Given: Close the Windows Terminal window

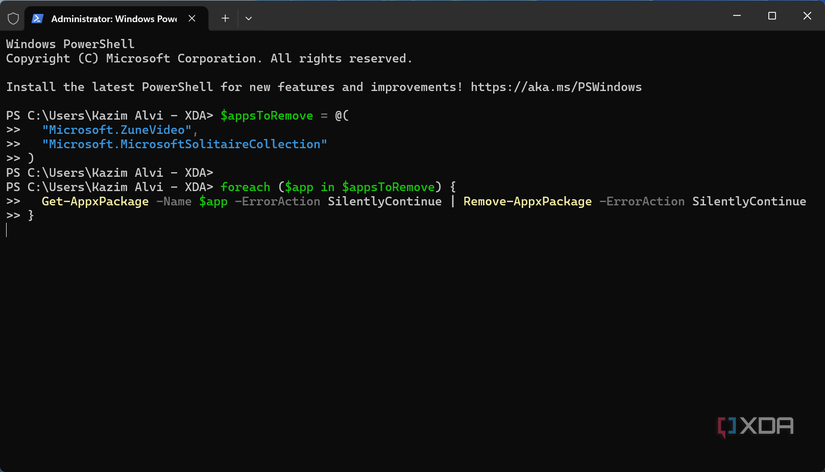Looking at the screenshot, I should click(x=808, y=17).
